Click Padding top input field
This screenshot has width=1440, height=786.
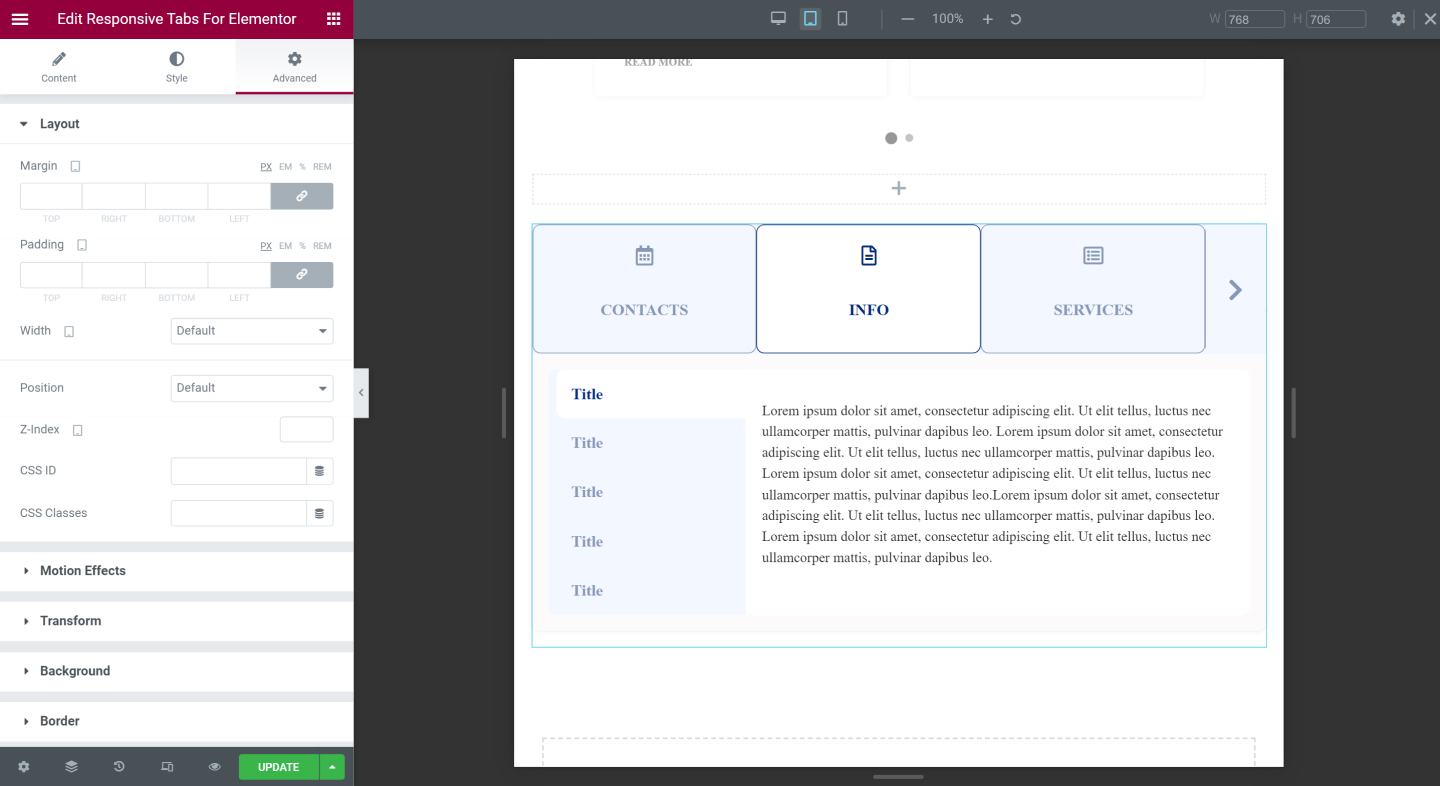(51, 275)
